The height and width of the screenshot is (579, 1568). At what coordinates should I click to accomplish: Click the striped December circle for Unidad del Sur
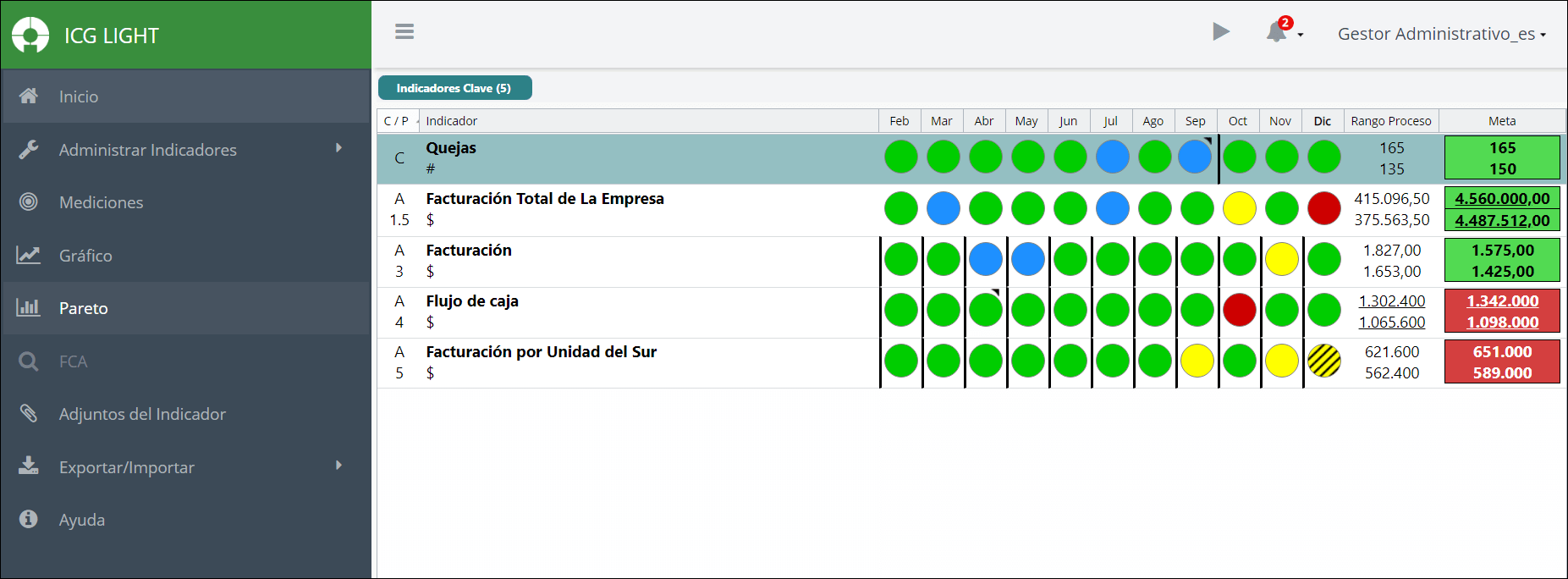(x=1324, y=361)
